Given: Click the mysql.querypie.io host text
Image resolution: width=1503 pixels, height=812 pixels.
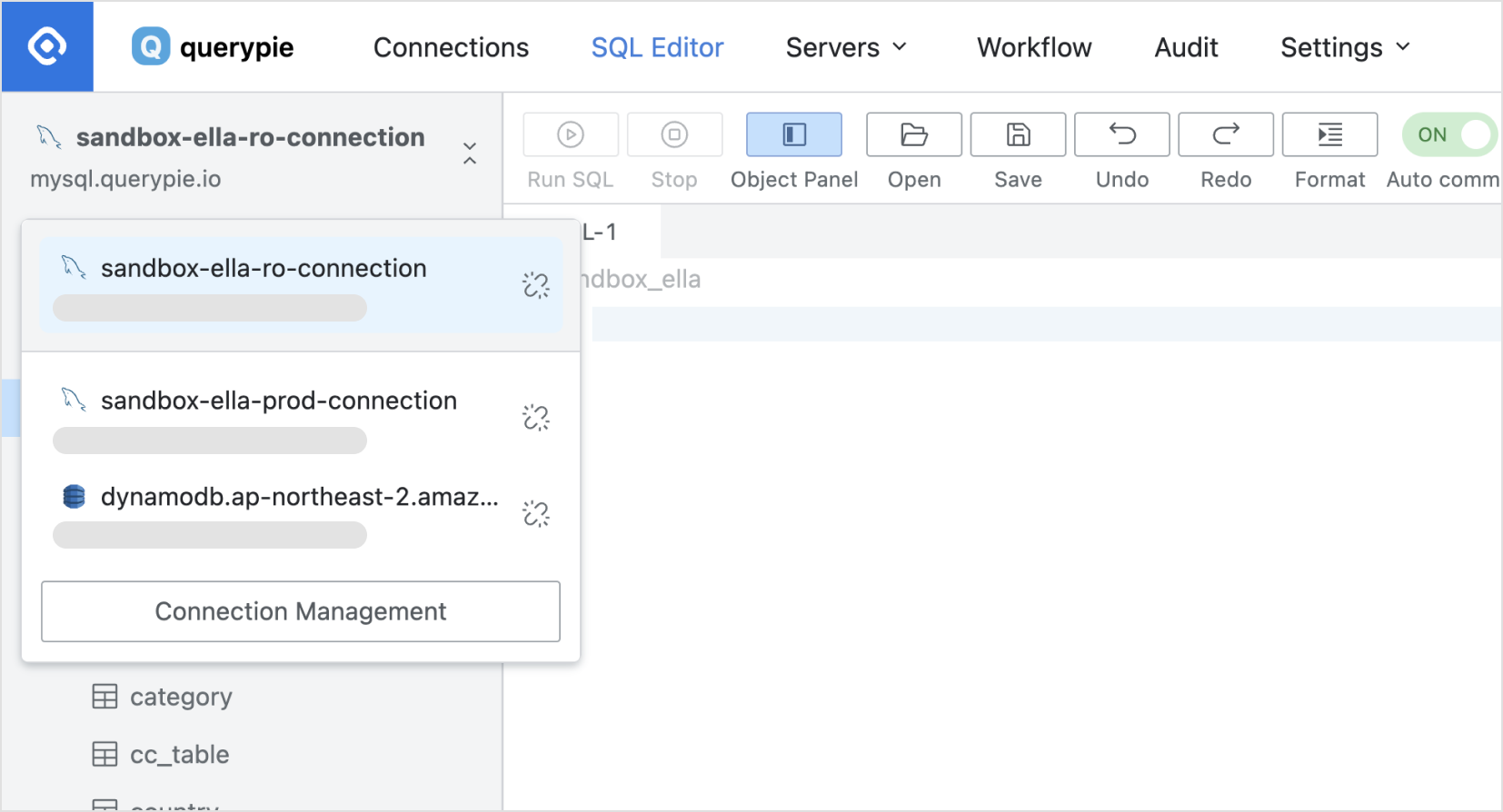Looking at the screenshot, I should tap(125, 179).
